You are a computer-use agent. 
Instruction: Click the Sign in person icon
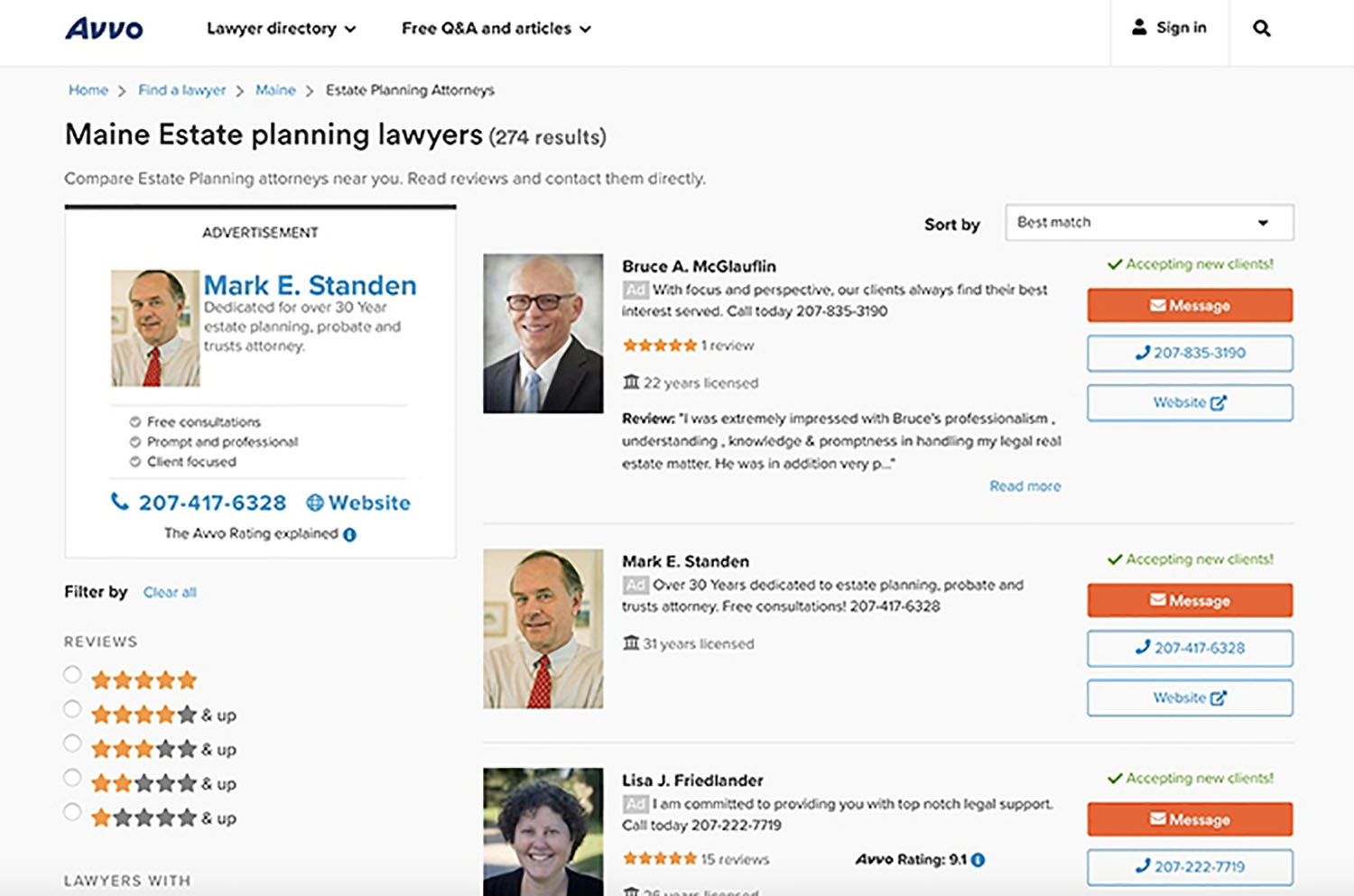pyautogui.click(x=1139, y=26)
